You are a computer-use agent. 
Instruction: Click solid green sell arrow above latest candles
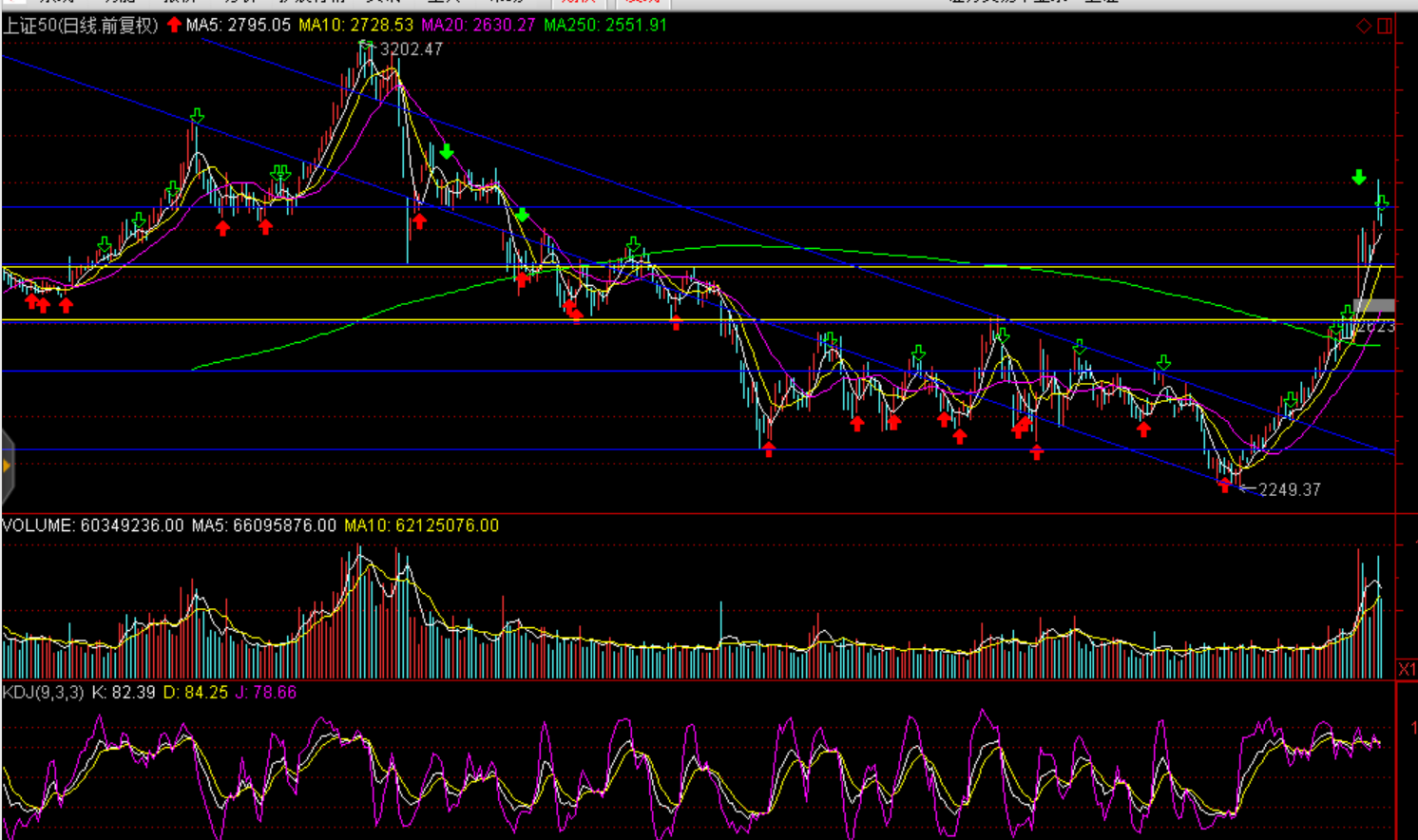pyautogui.click(x=1359, y=178)
